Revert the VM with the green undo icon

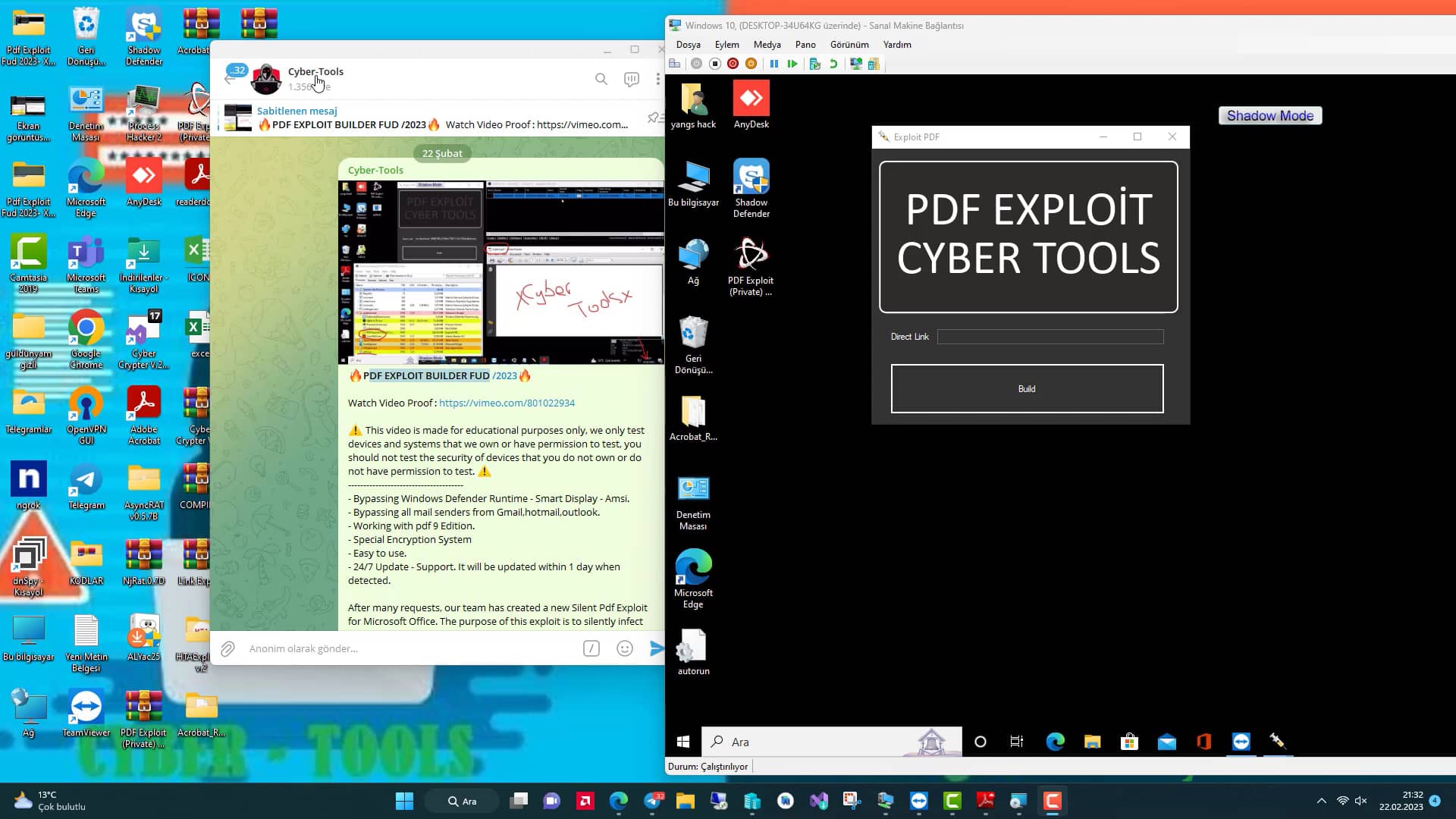pos(834,64)
